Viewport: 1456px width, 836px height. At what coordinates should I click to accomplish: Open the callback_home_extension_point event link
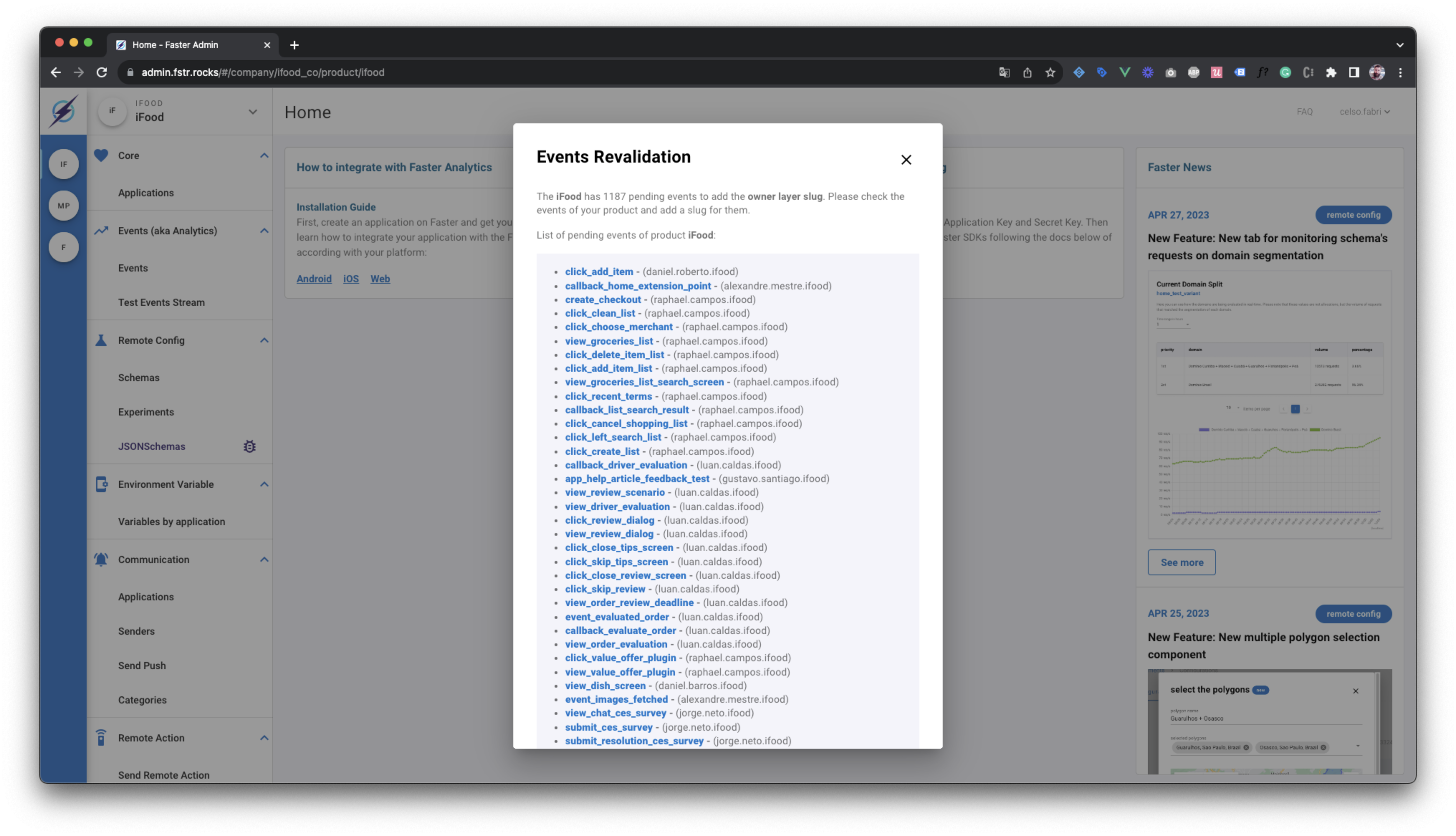click(638, 286)
